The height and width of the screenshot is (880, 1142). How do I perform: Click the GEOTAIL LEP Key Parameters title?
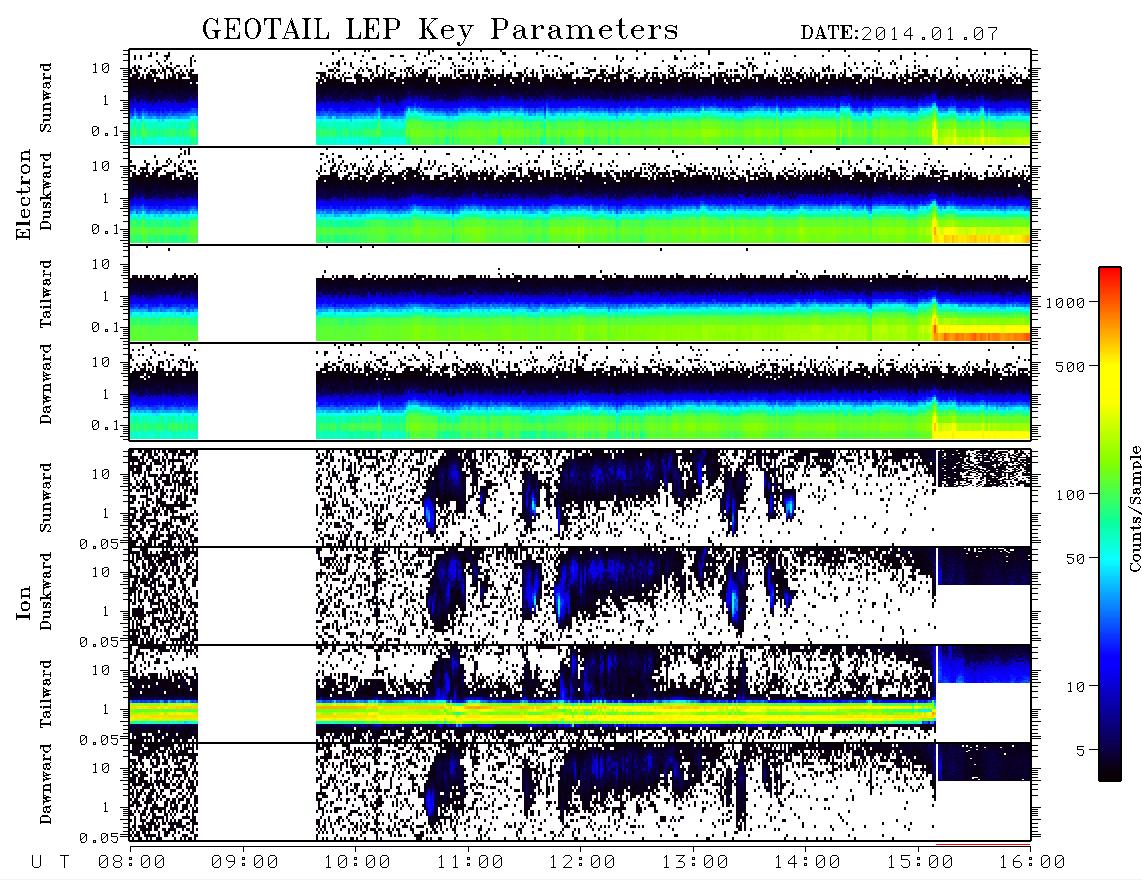click(x=440, y=31)
